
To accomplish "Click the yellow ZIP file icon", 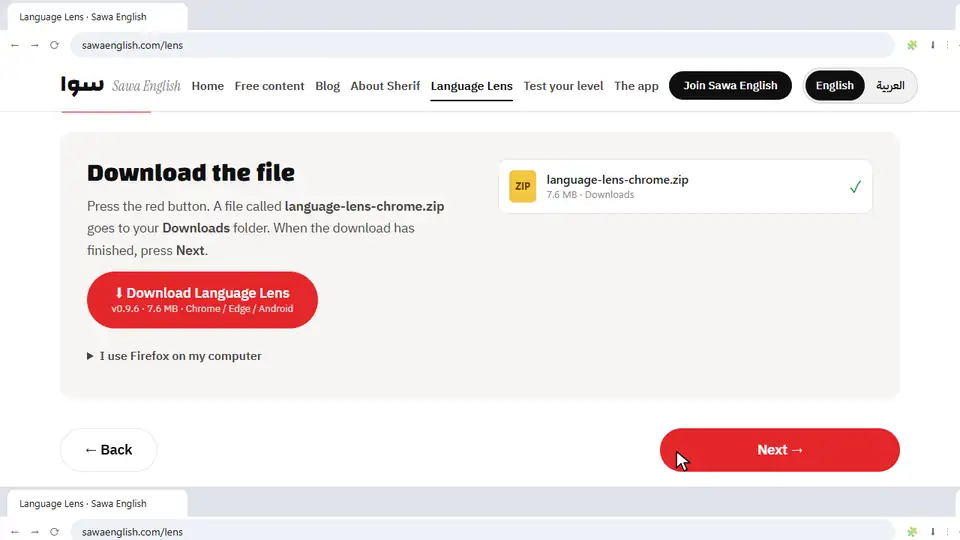I will pos(522,186).
